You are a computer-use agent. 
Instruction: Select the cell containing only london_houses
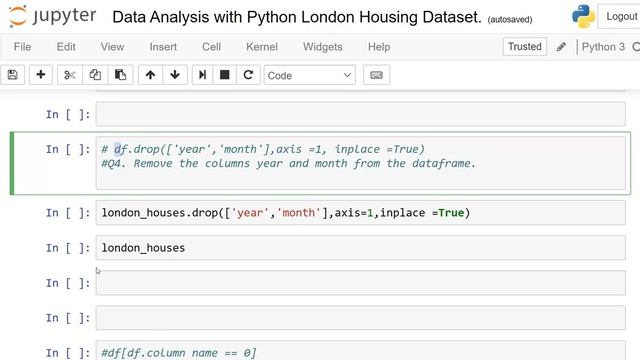360,248
